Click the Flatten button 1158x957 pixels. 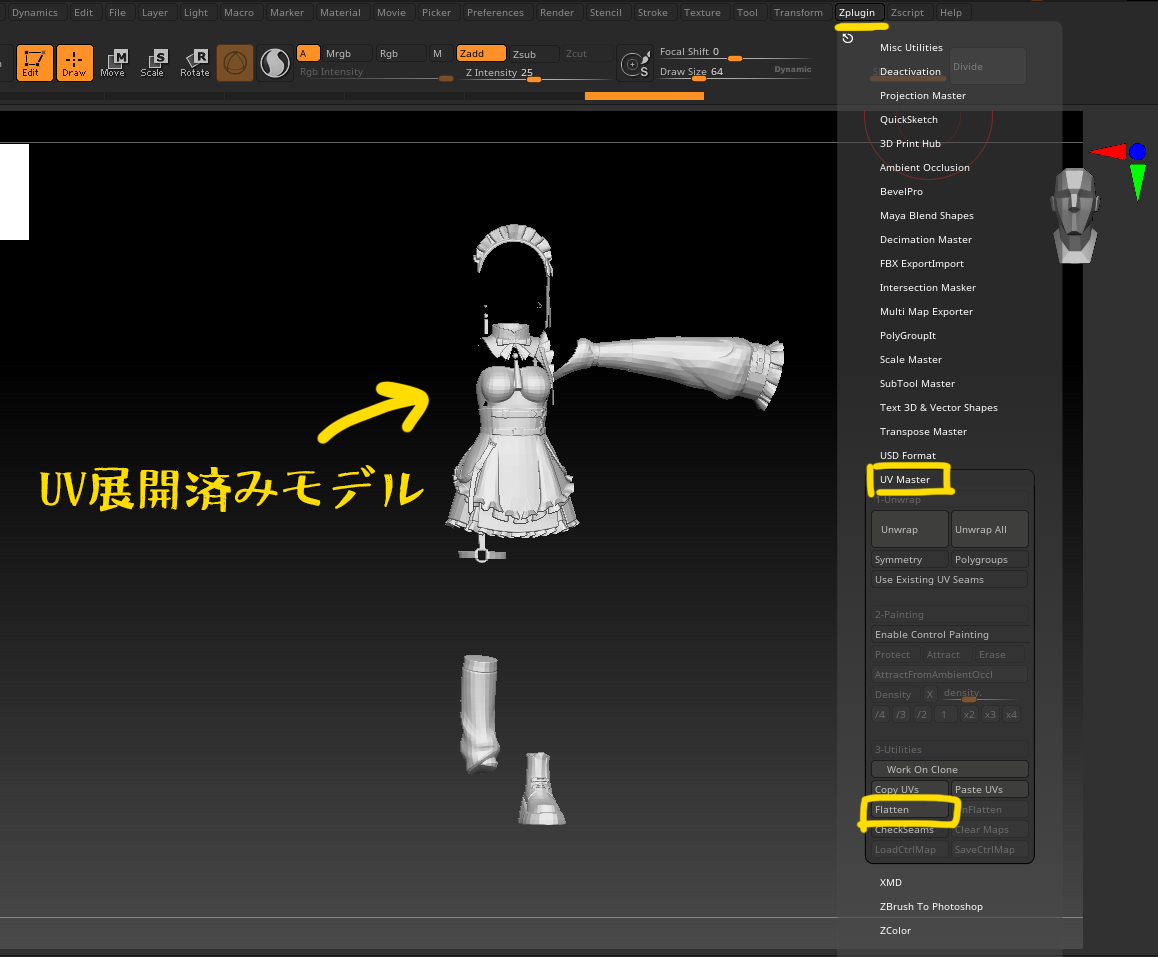click(x=908, y=810)
